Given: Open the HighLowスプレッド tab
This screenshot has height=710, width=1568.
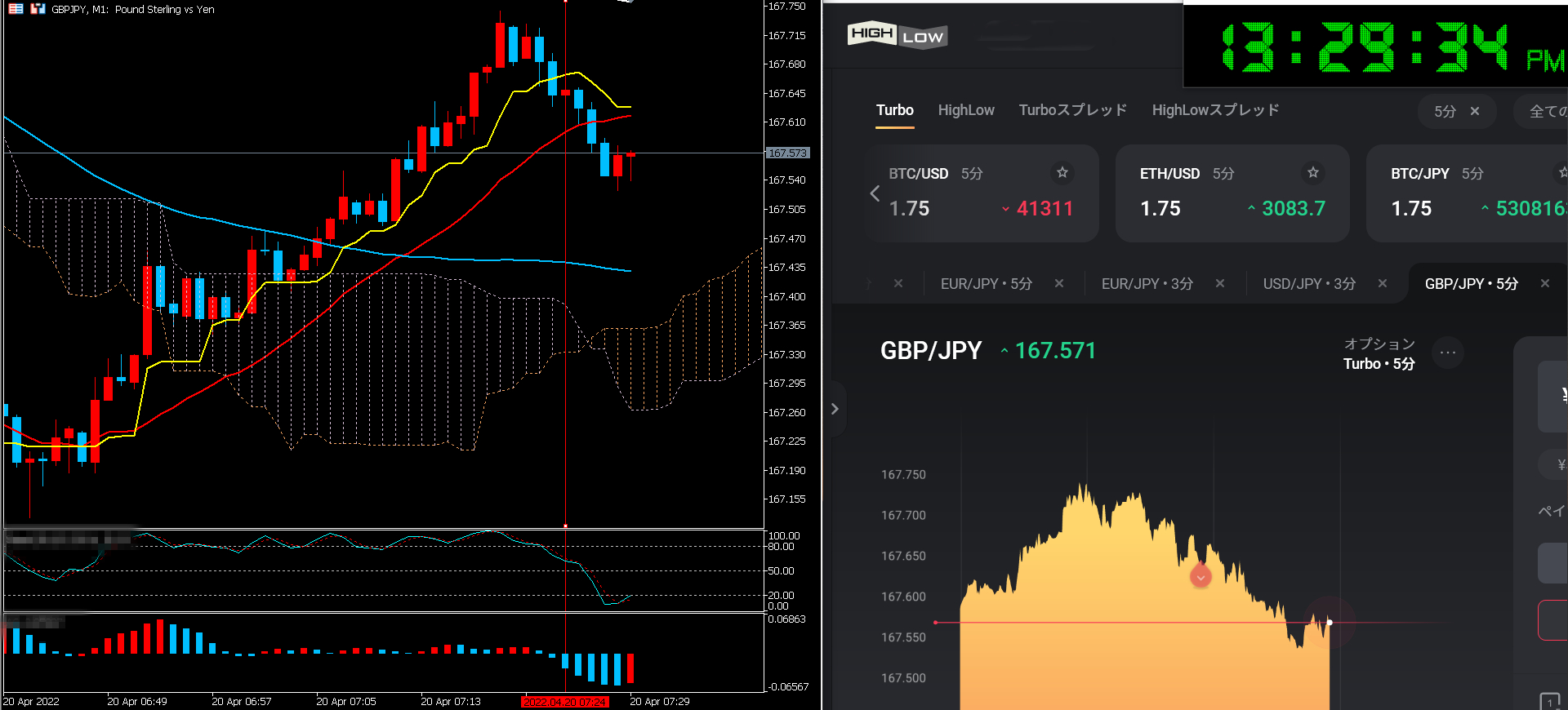Looking at the screenshot, I should click(x=1214, y=110).
